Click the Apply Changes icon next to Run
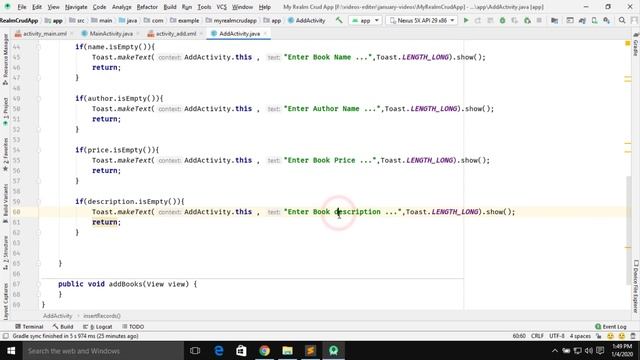The image size is (640, 360). (478, 20)
